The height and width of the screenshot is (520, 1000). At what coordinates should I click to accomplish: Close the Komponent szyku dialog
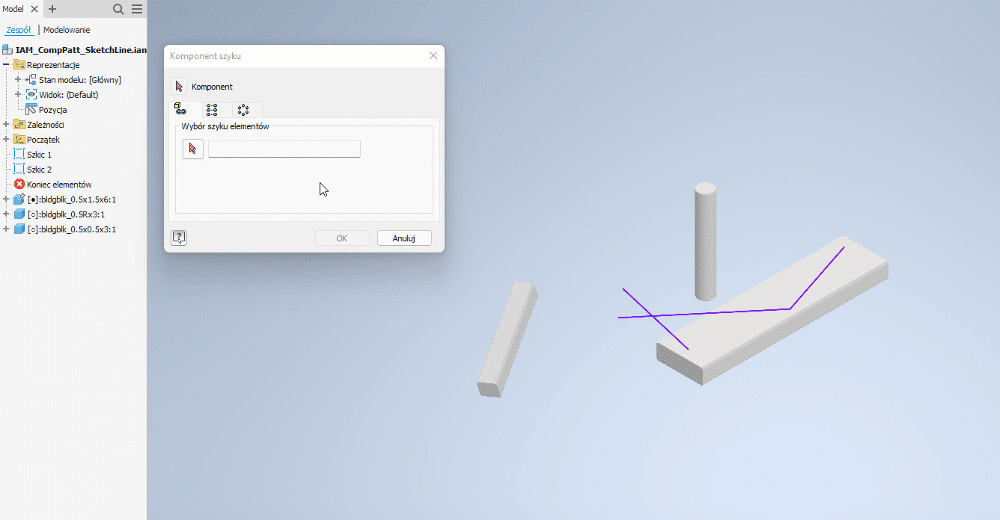point(433,56)
